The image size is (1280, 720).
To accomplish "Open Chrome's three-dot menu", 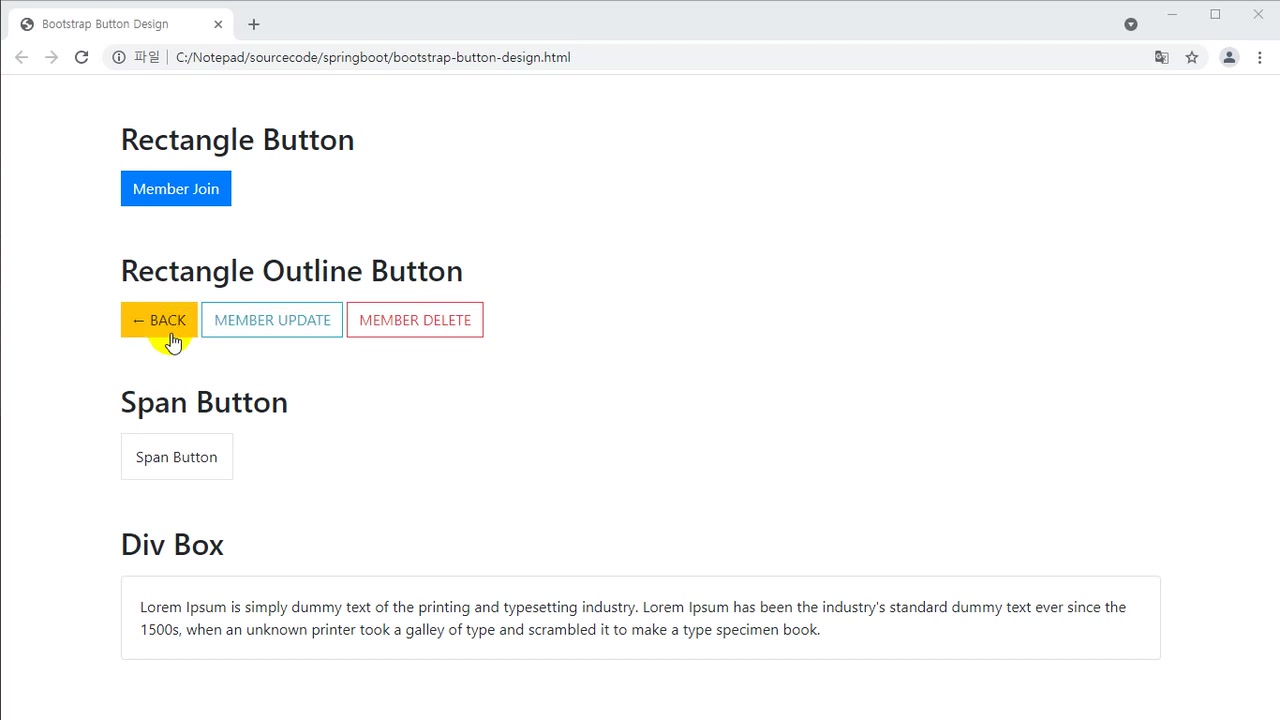I will click(1260, 57).
